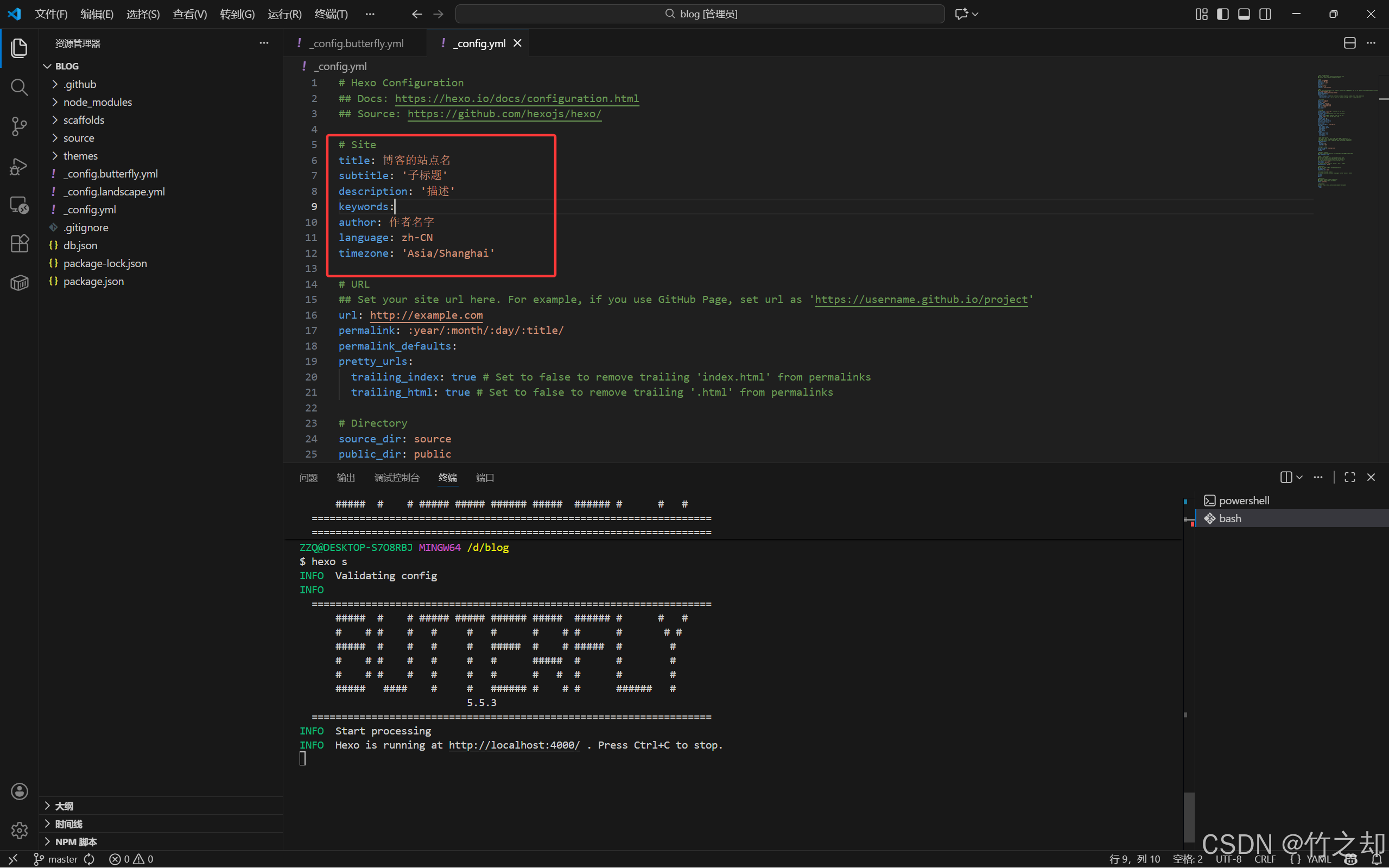The width and height of the screenshot is (1389, 868).
Task: Open the split terminal dropdown arrow
Action: coord(1299,477)
